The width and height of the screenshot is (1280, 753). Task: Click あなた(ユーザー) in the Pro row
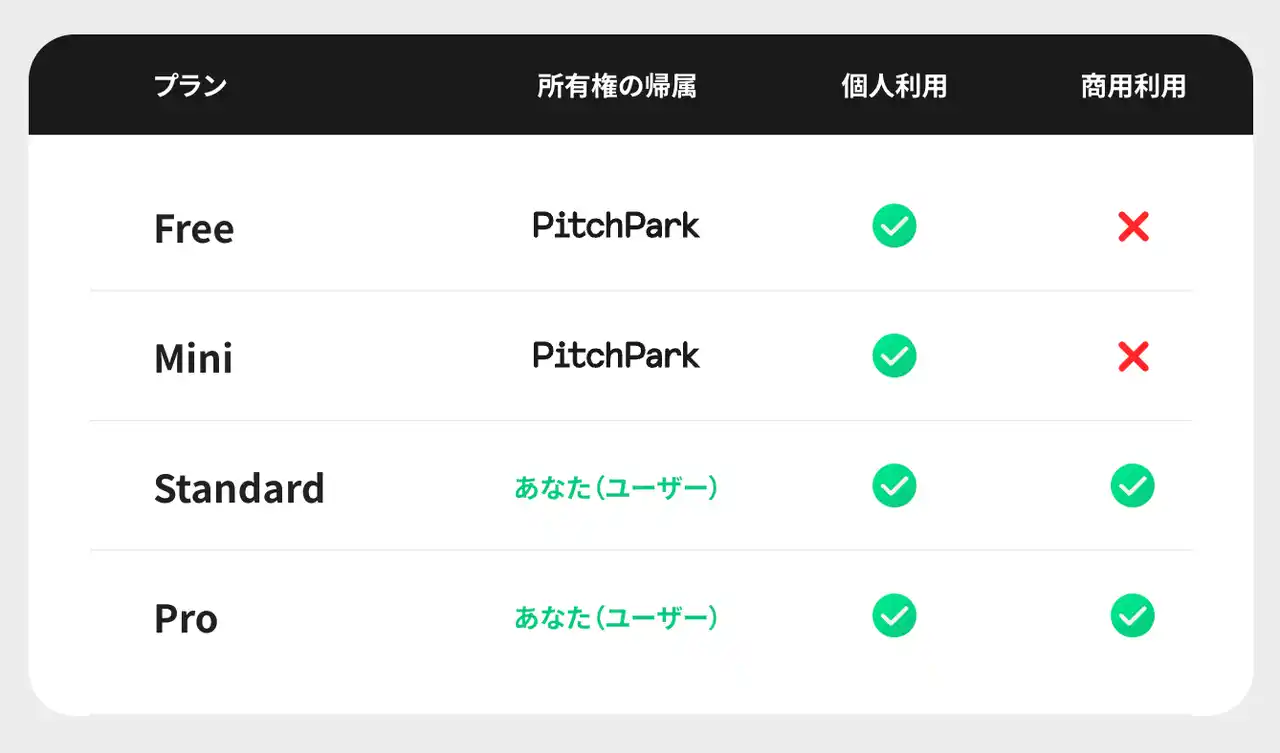616,618
